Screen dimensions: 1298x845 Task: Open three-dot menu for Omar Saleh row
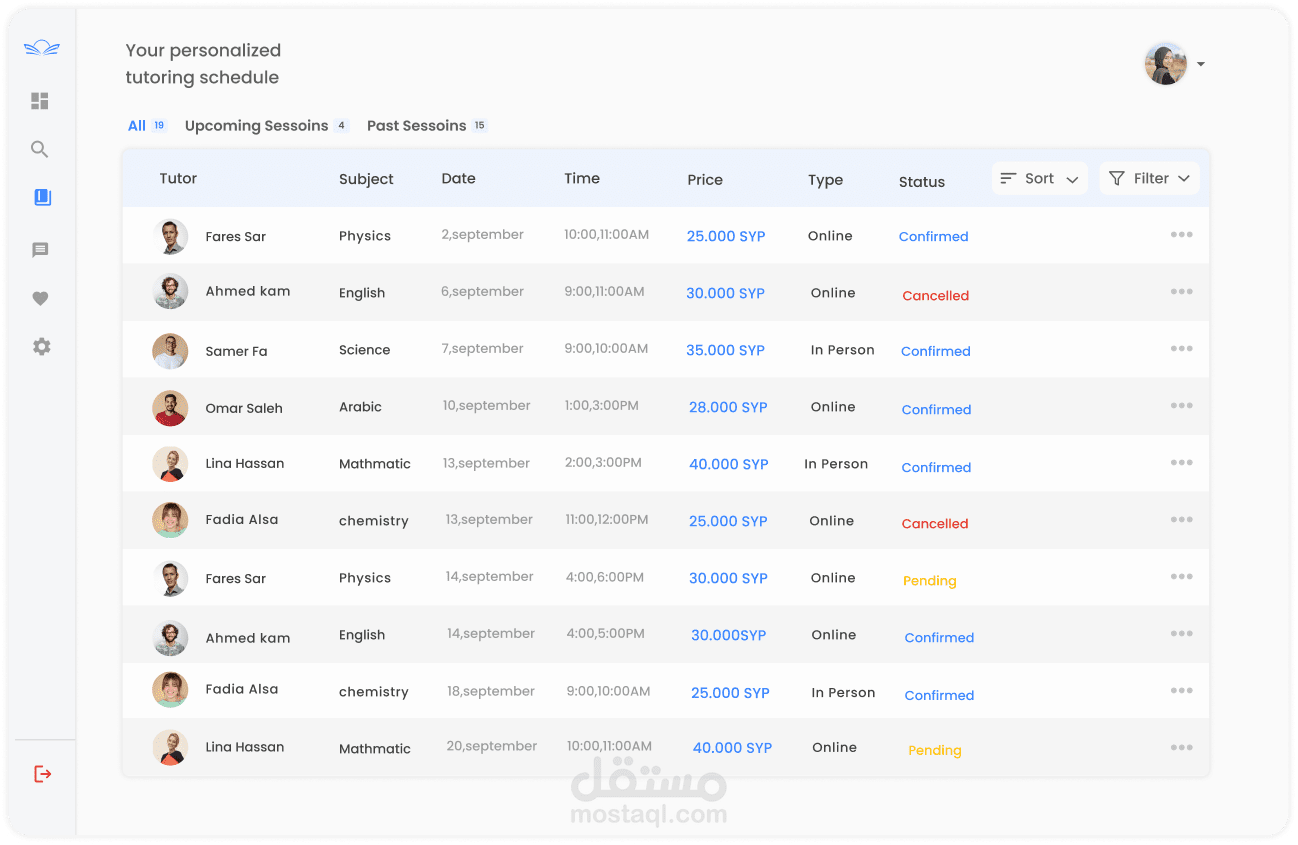1181,406
